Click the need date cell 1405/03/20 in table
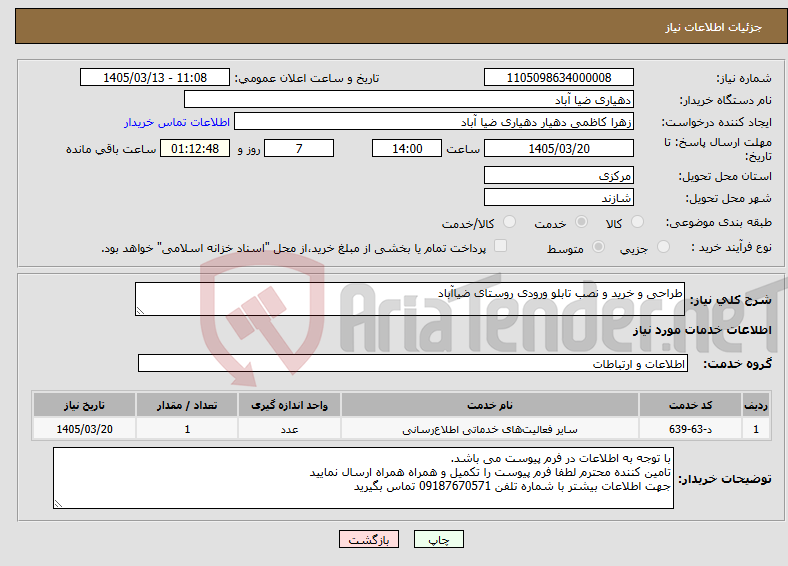Image resolution: width=788 pixels, height=566 pixels. (x=84, y=429)
